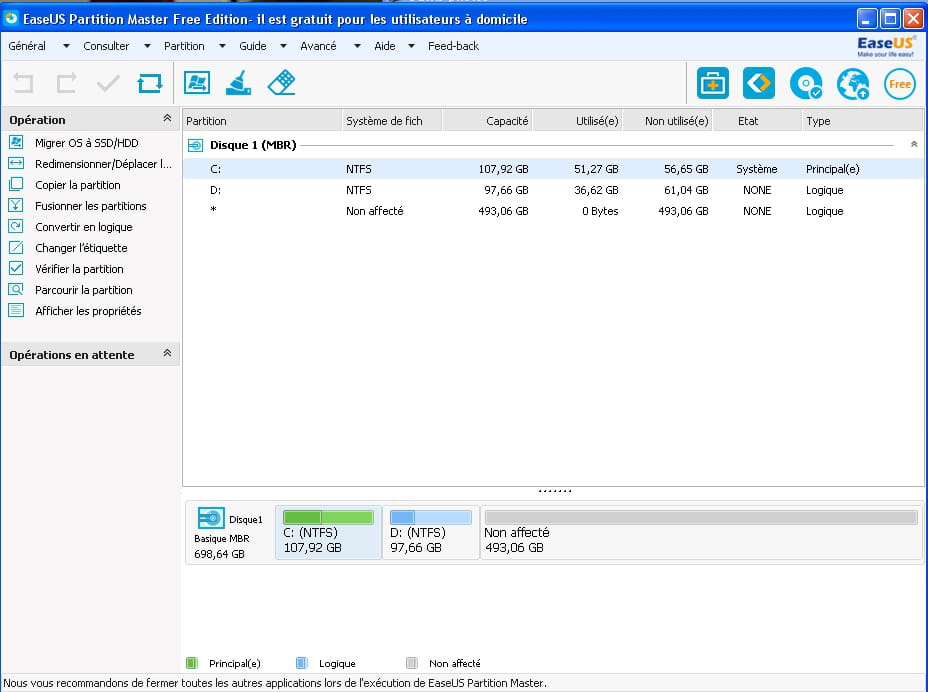928x692 pixels.
Task: Click the Undo toolbar icon
Action: point(24,83)
